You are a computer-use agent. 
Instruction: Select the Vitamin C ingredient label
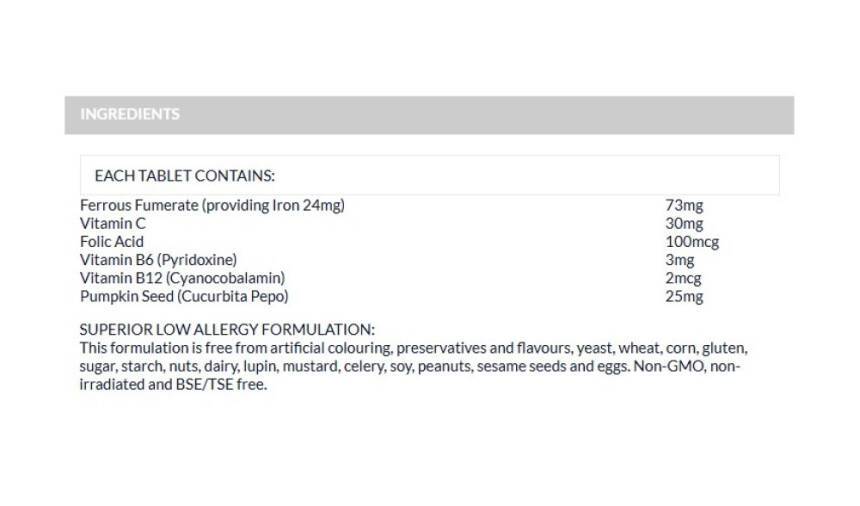[x=113, y=223]
